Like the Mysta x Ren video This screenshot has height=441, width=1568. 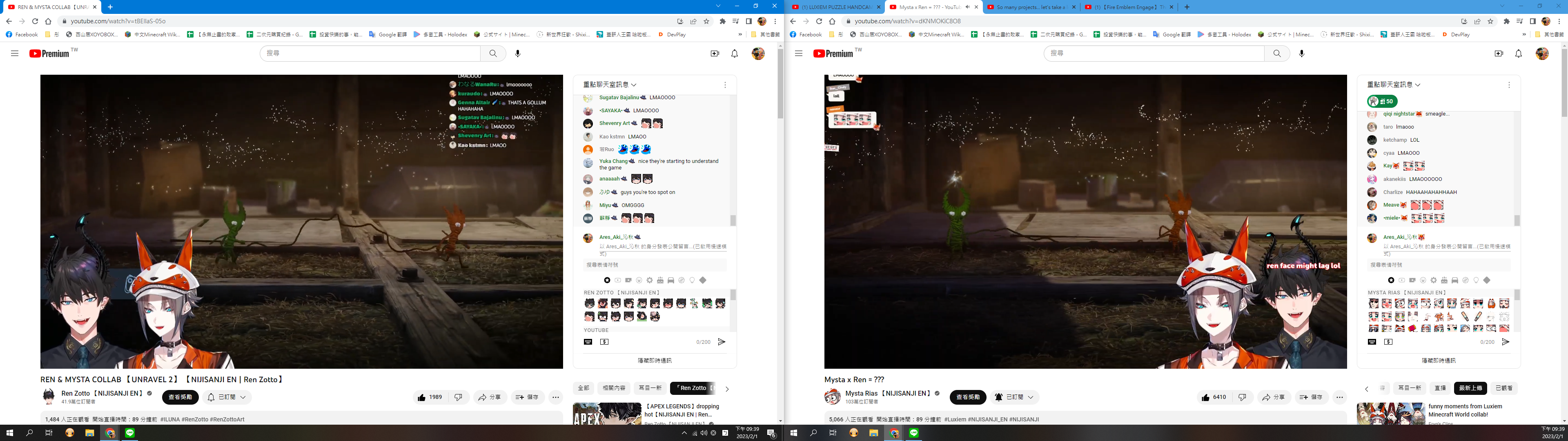[x=1214, y=397]
